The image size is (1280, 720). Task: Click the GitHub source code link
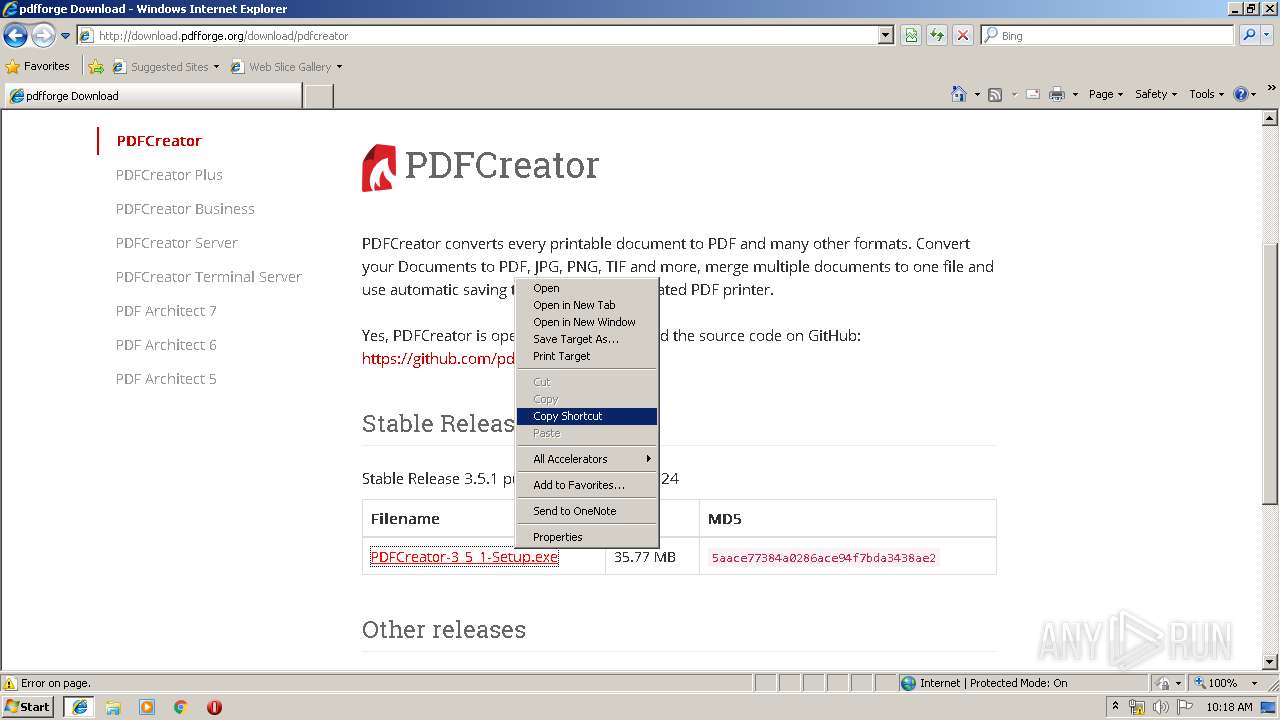(438, 359)
